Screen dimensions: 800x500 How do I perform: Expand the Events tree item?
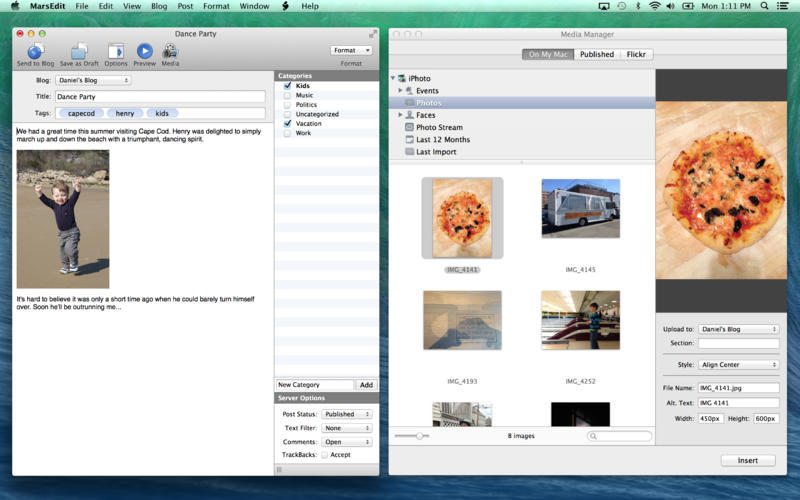(401, 91)
